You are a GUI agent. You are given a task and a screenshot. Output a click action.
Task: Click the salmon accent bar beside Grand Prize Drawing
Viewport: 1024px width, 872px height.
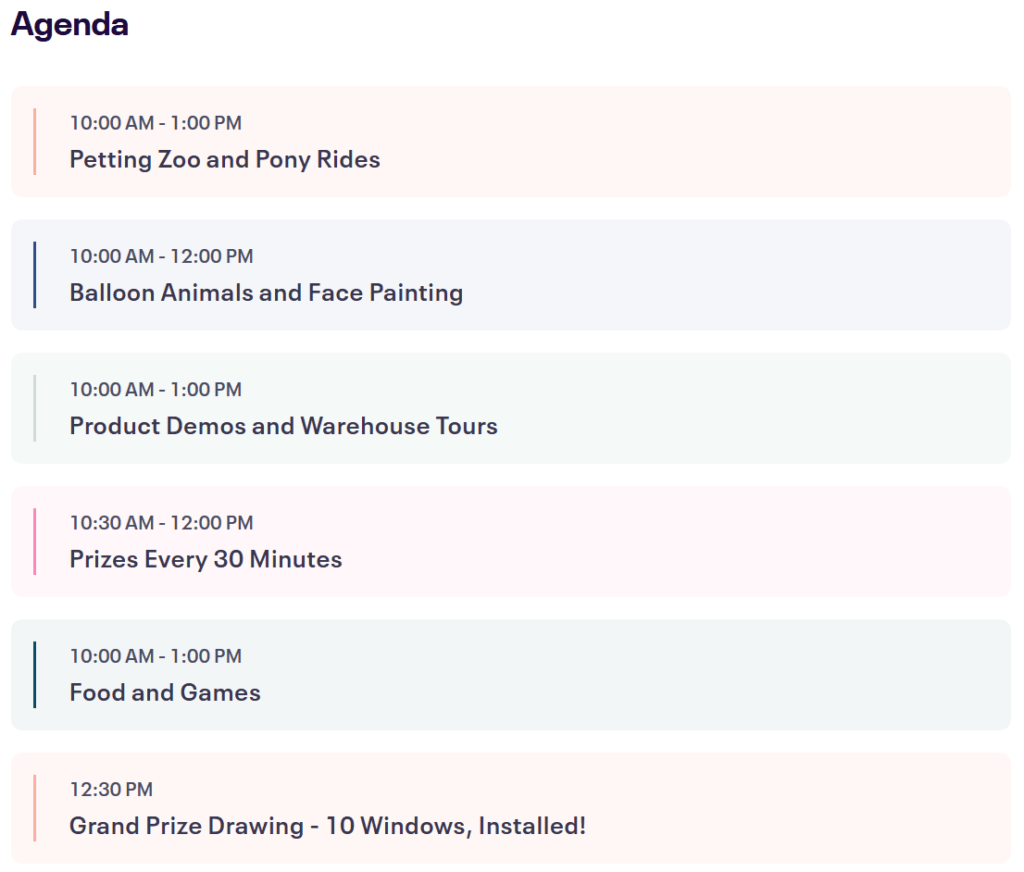tap(34, 808)
